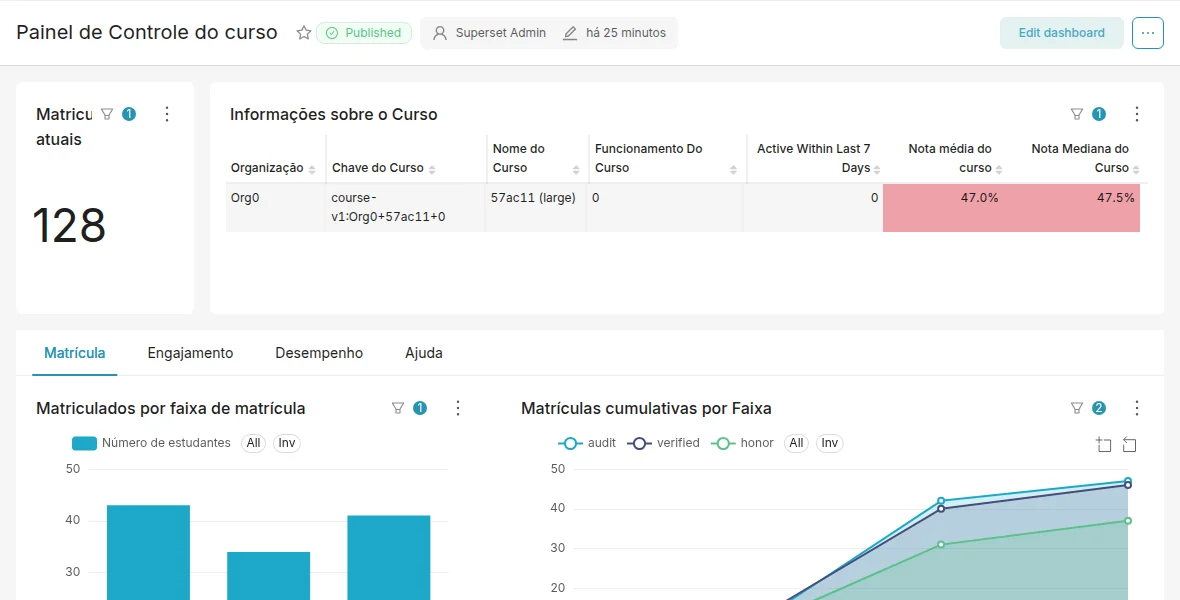Sort table by Funcionamento Do Curso column
The image size is (1180, 600).
(666, 158)
